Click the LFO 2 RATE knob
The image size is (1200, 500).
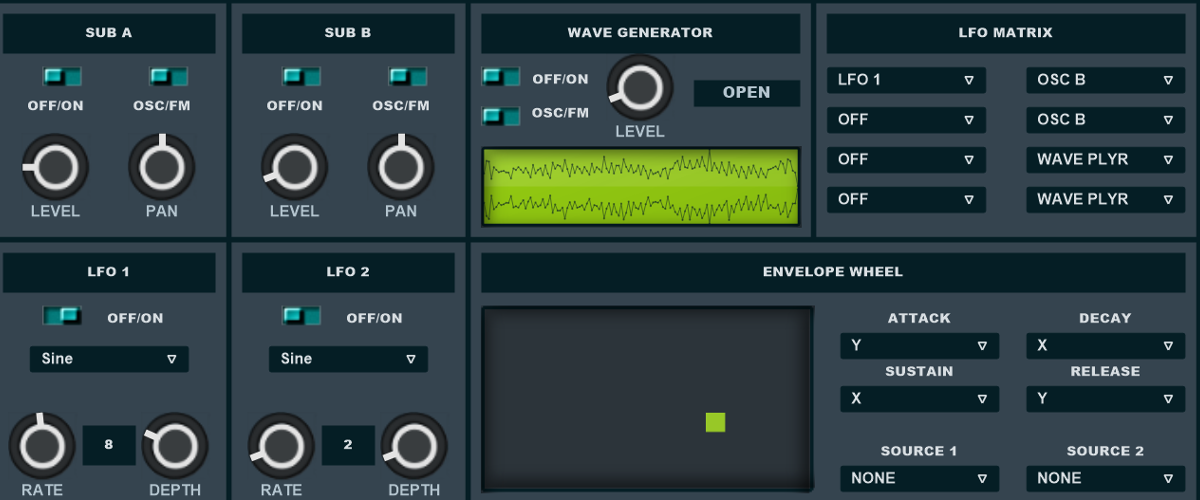281,445
